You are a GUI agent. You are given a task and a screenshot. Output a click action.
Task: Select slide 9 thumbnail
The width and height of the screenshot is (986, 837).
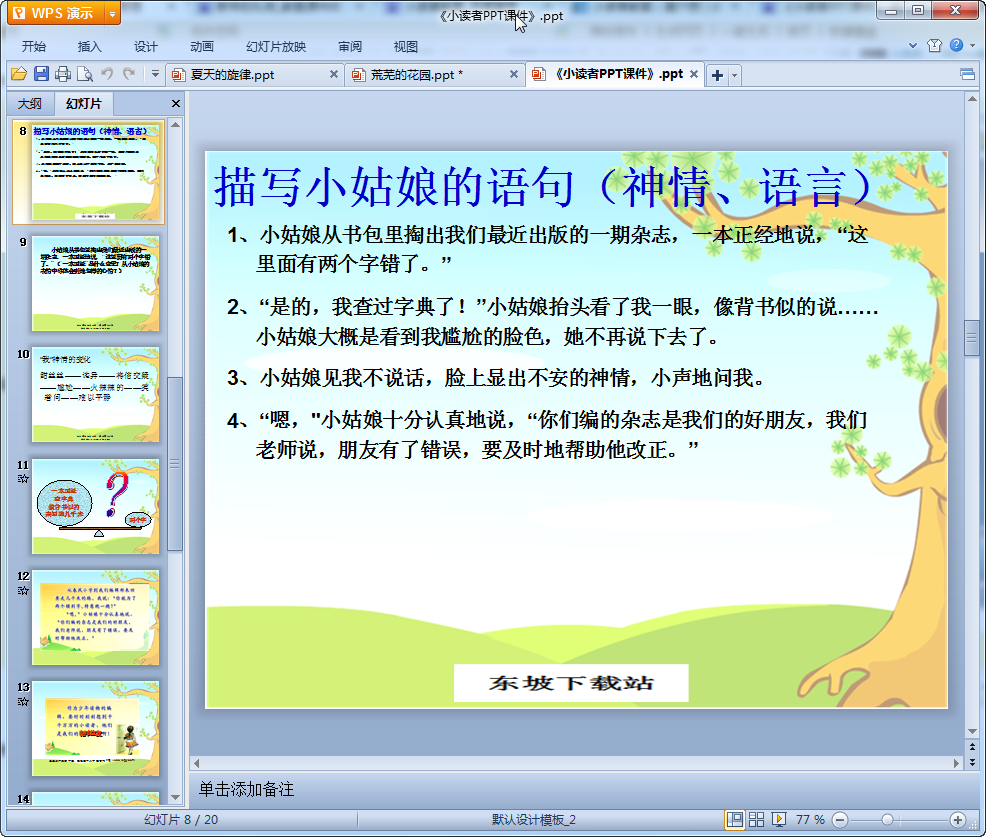[x=96, y=284]
